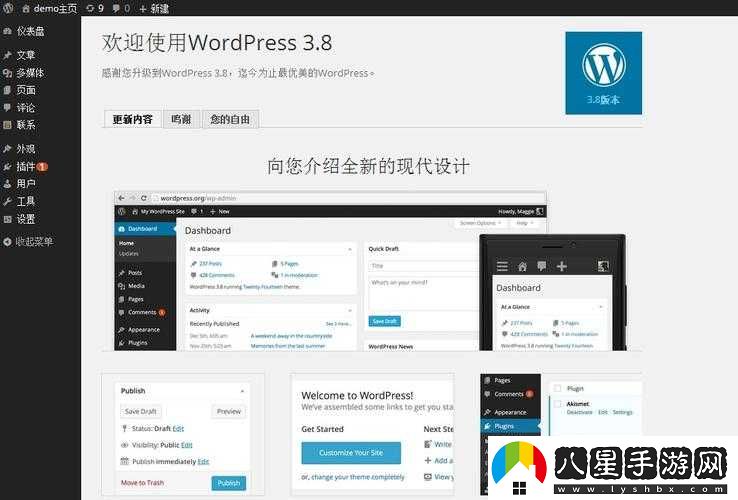The height and width of the screenshot is (500, 738).
Task: Click the 仪表盘 dashboard icon
Action: (x=8, y=32)
